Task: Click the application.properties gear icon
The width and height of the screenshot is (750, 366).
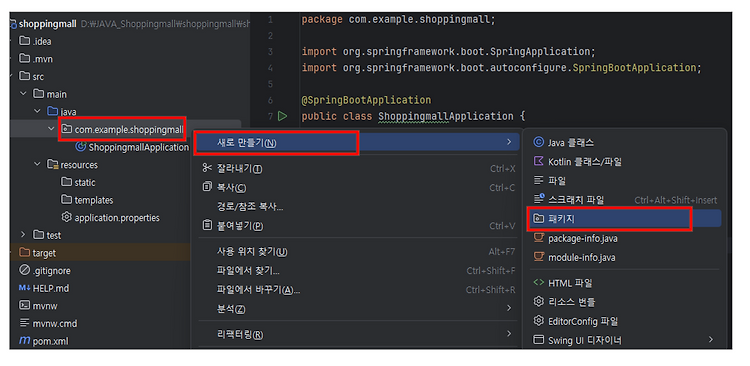Action: click(67, 218)
